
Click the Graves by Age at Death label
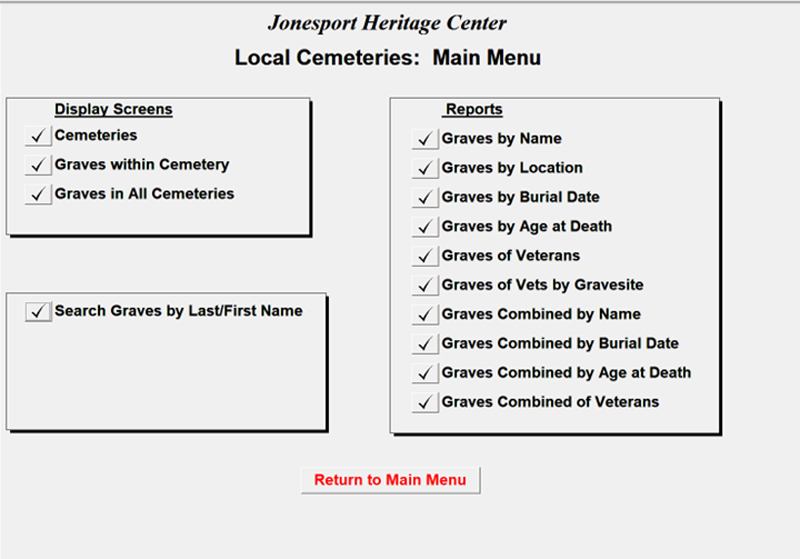tap(527, 226)
